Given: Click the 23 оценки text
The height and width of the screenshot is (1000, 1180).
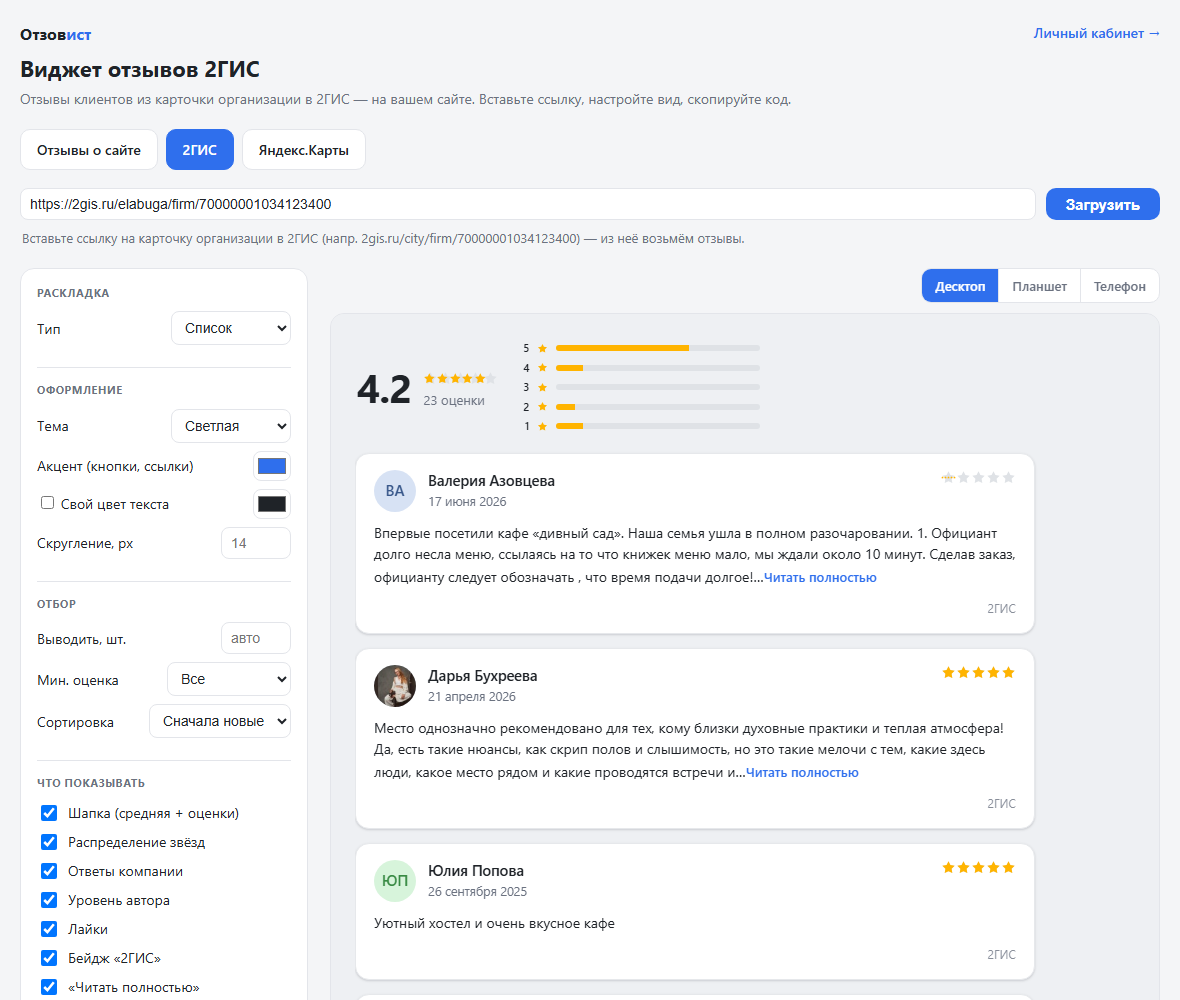Looking at the screenshot, I should [x=454, y=400].
